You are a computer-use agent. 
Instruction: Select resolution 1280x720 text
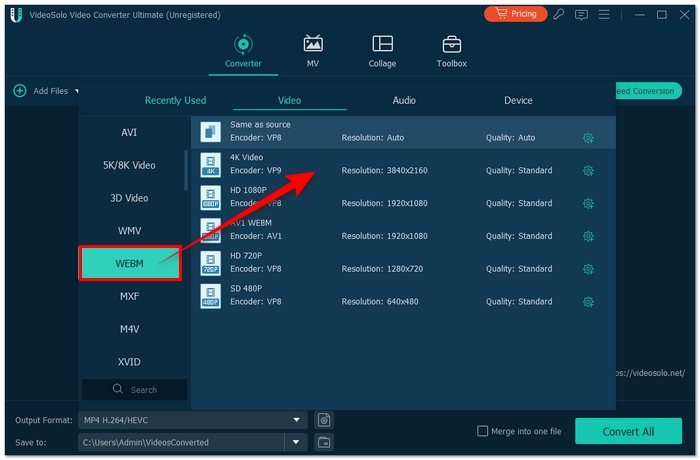(404, 269)
